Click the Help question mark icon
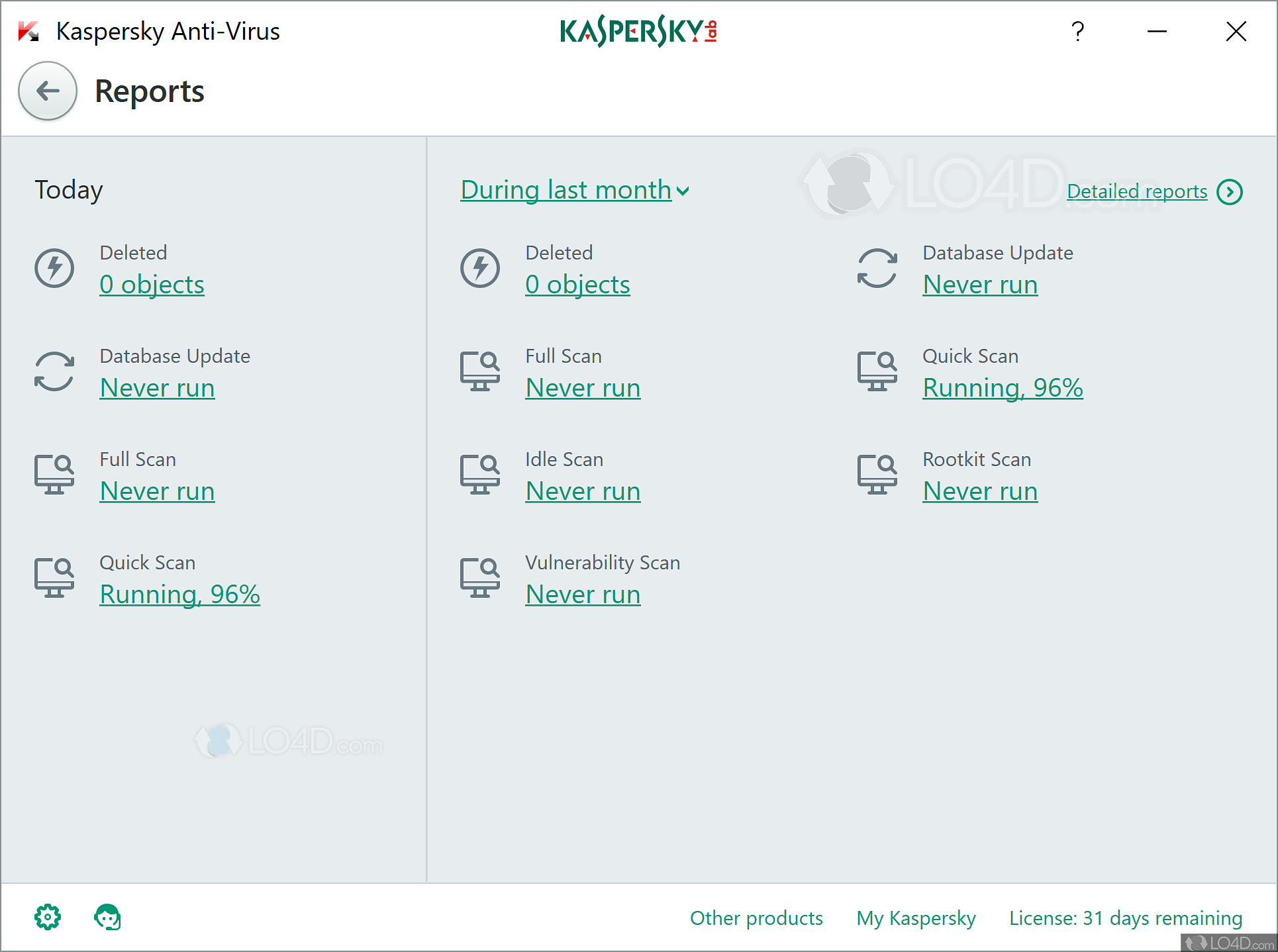1278x952 pixels. (x=1077, y=31)
